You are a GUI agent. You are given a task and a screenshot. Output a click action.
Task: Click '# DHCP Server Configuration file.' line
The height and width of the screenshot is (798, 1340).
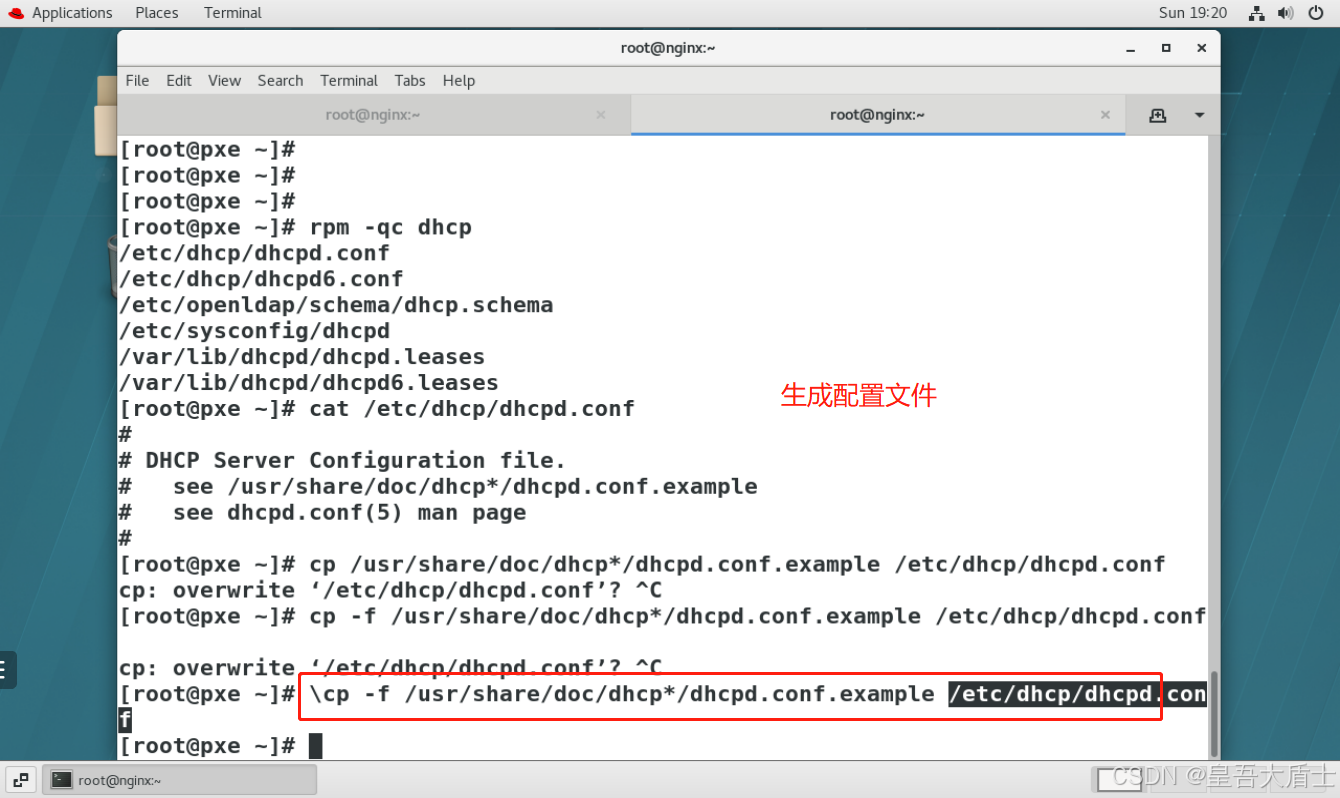[x=343, y=461]
